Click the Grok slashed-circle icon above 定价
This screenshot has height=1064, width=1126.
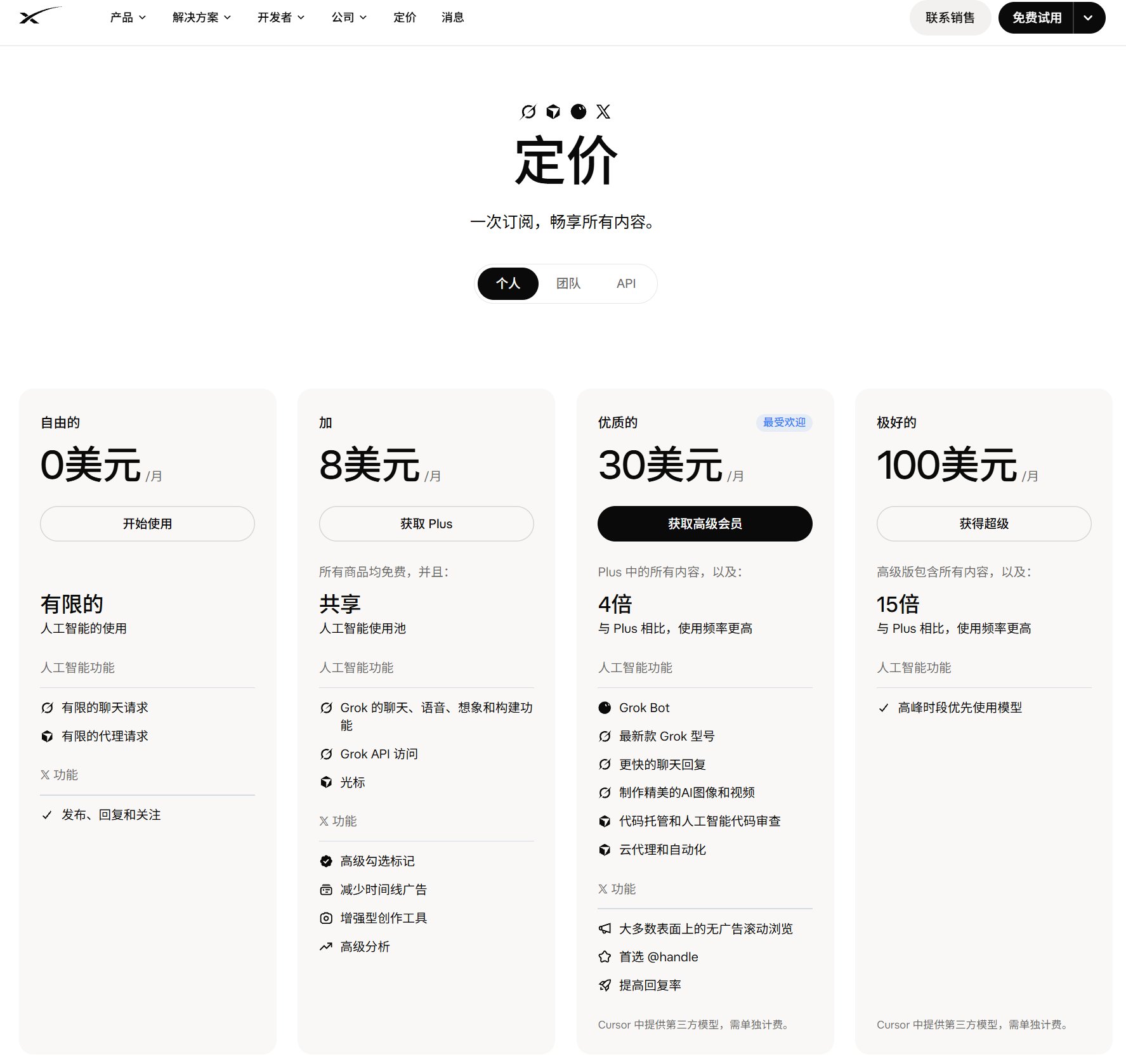pos(528,112)
